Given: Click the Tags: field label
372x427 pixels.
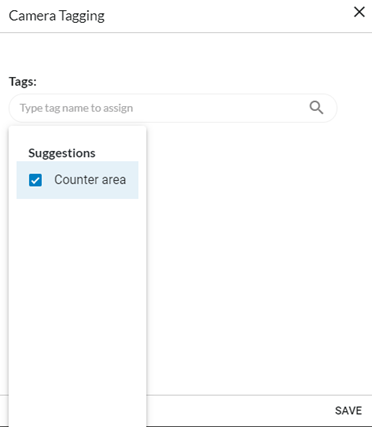Looking at the screenshot, I should (x=23, y=81).
